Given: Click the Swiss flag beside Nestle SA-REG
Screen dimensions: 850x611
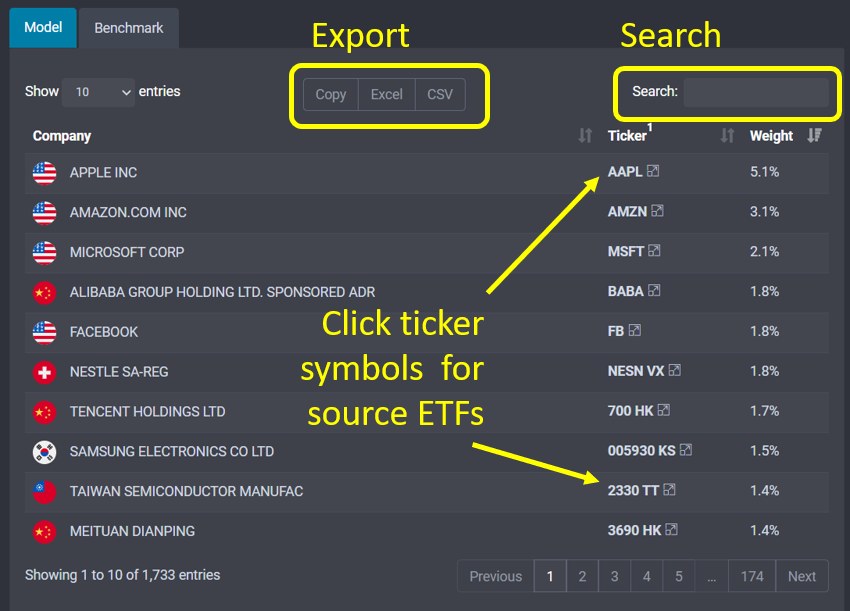Looking at the screenshot, I should point(44,372).
